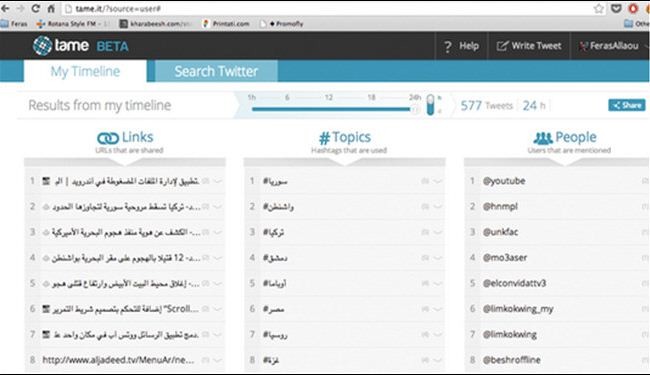Expand the aljadeed.tv link row chevron
650x375 pixels.
(x=218, y=360)
